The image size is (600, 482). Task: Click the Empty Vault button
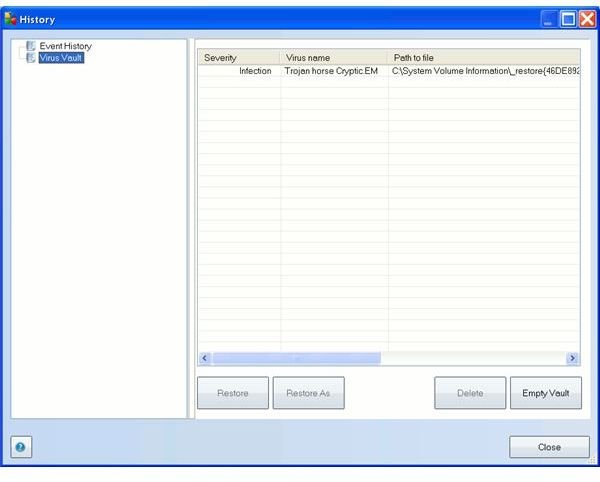pos(546,393)
